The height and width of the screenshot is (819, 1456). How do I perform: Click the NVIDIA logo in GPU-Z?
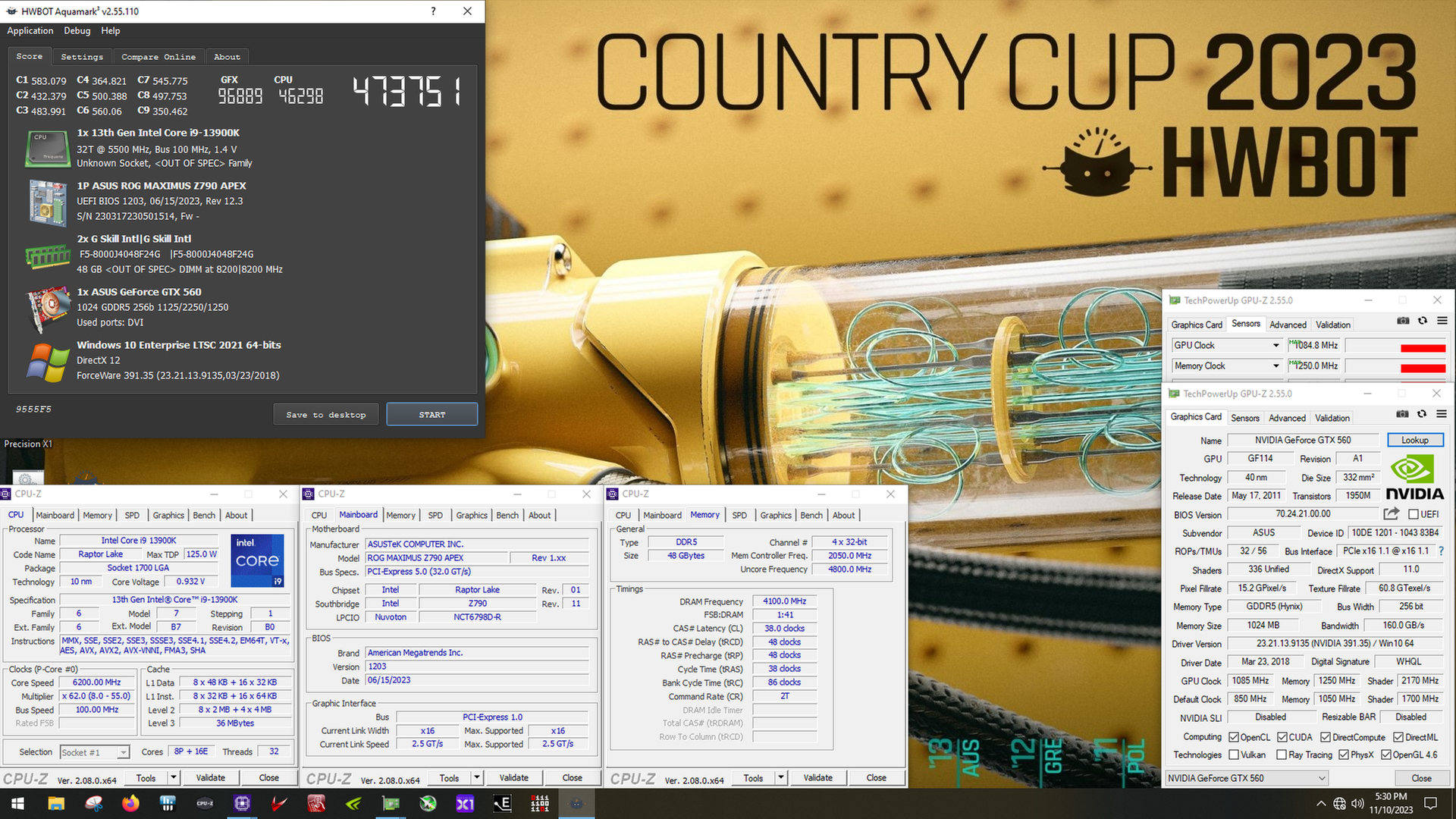pos(1414,476)
